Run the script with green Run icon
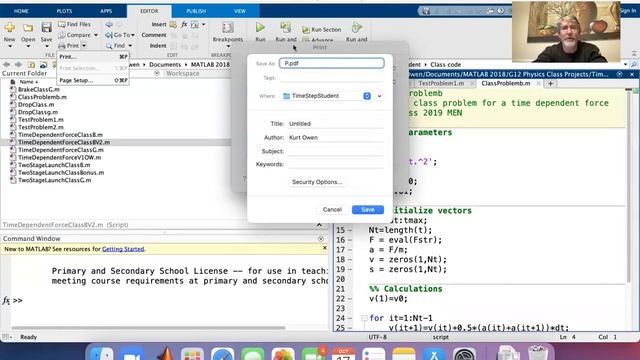Viewport: 640px width, 360px height. 260,27
